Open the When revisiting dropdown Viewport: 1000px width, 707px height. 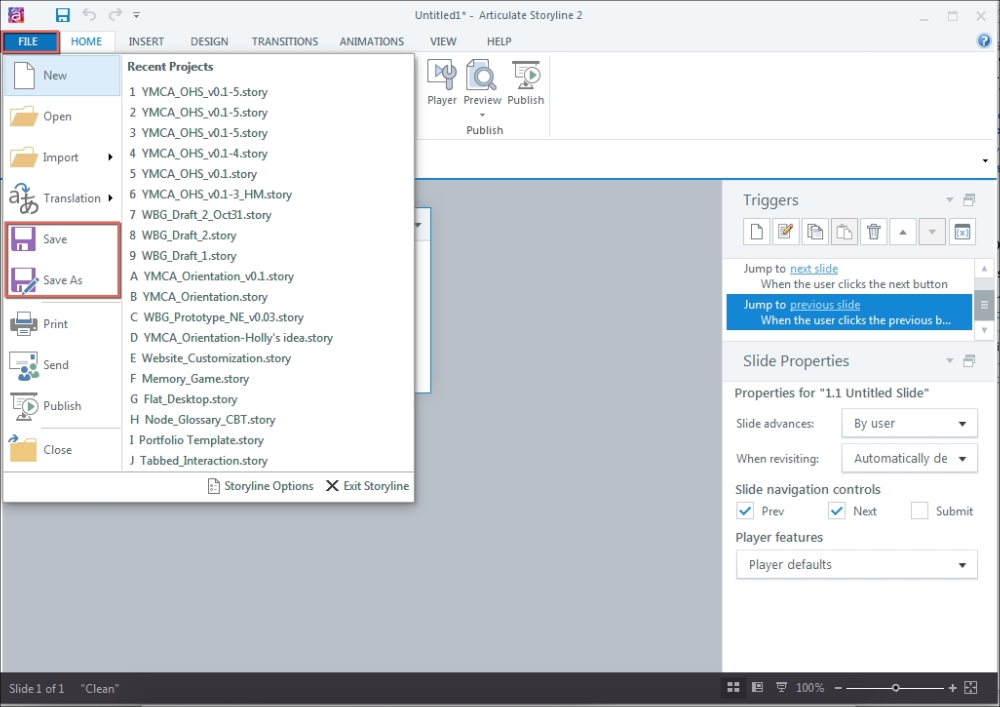coord(909,458)
